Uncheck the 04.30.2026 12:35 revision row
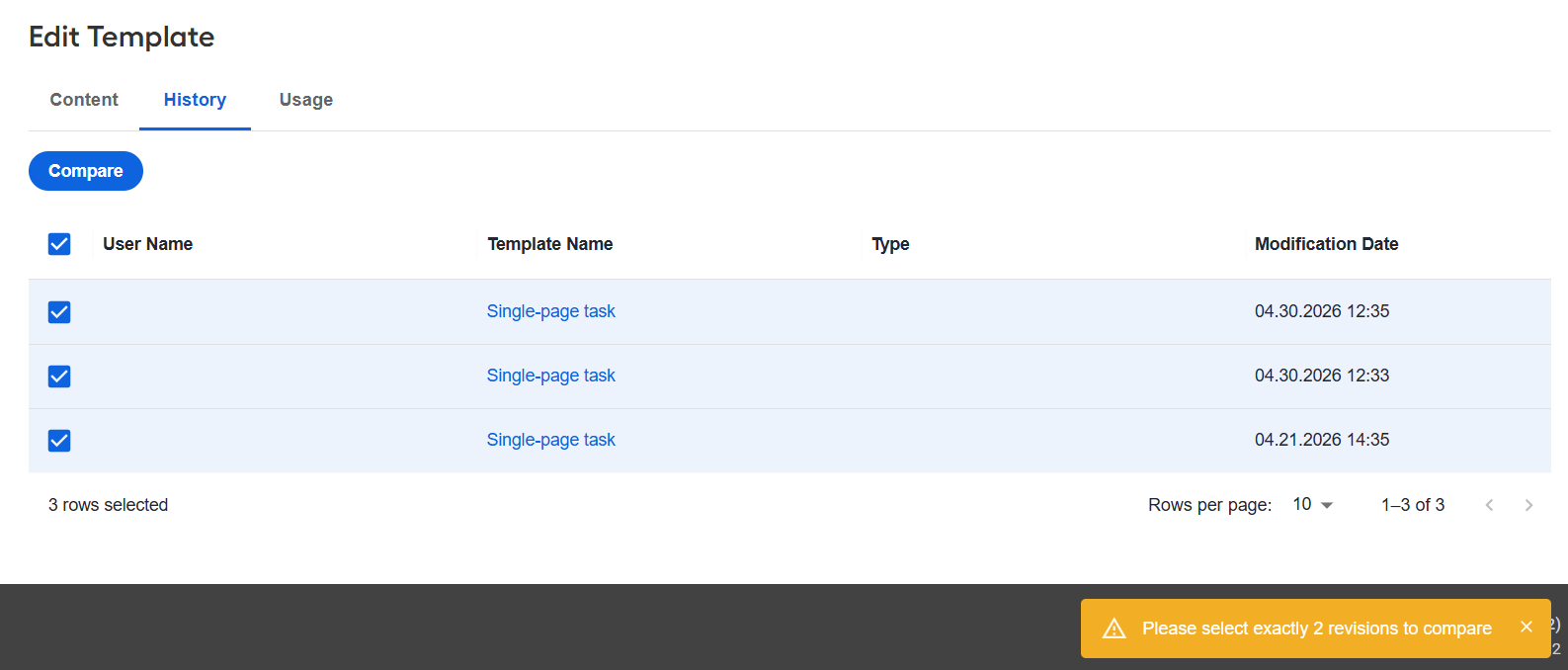The width and height of the screenshot is (1568, 670). point(59,312)
